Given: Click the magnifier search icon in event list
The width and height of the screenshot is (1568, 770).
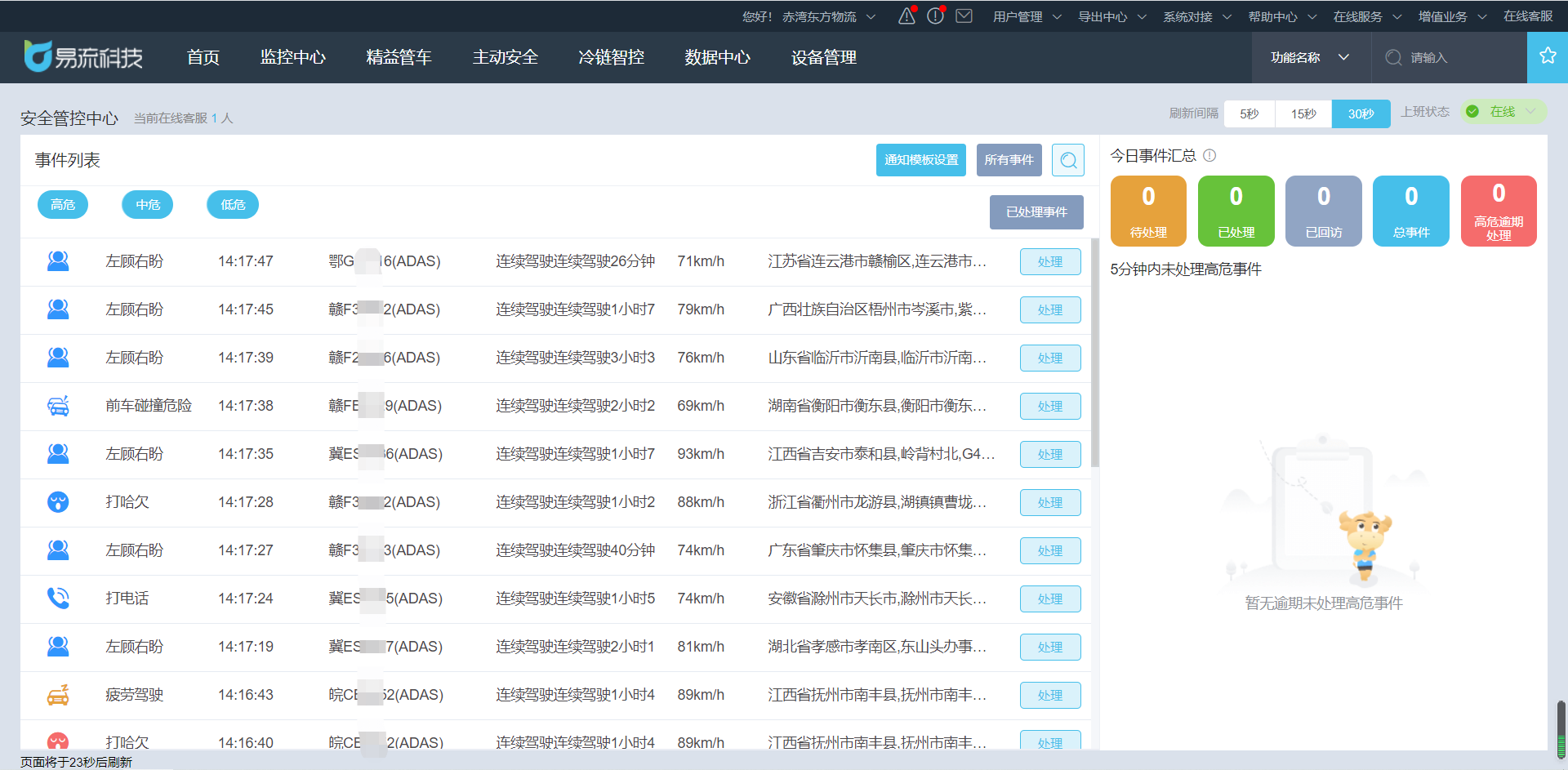Looking at the screenshot, I should coord(1067,160).
